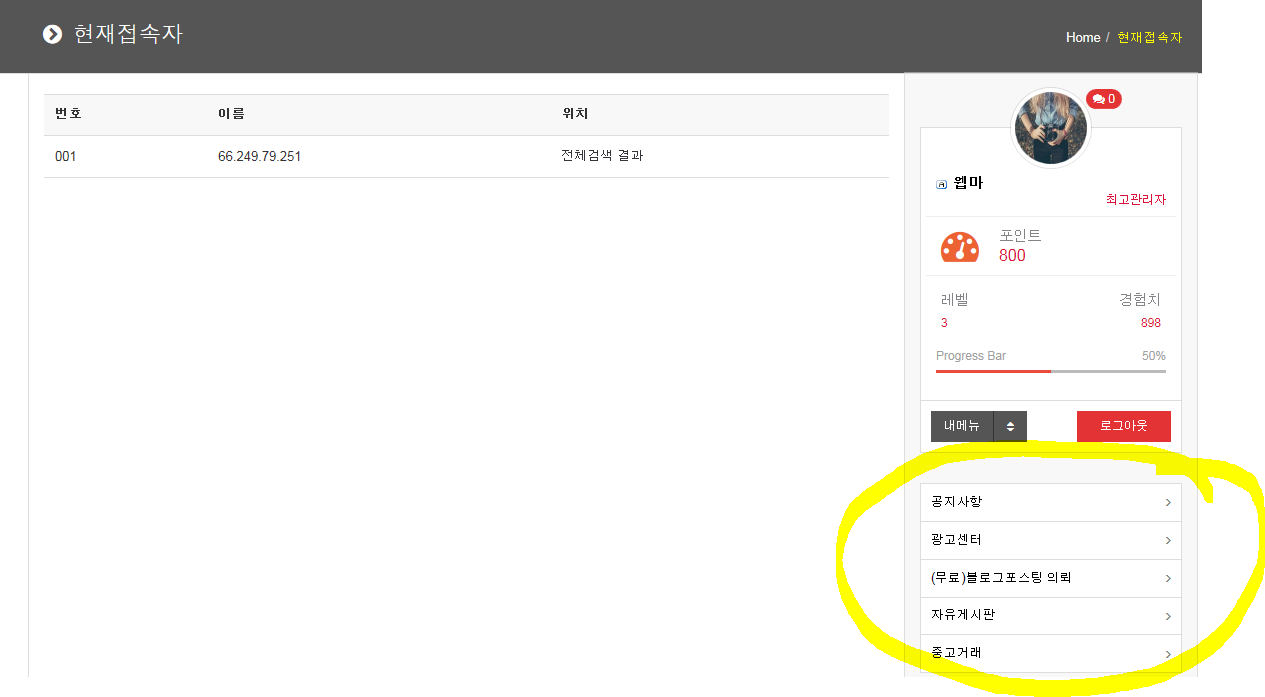Open the profile avatar photo
1265x697 pixels.
coord(1050,128)
